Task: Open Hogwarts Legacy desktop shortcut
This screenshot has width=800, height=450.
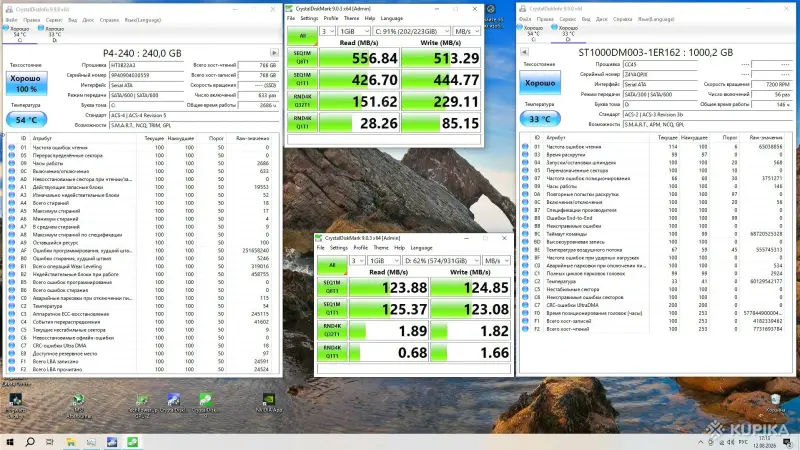Action: click(x=15, y=401)
